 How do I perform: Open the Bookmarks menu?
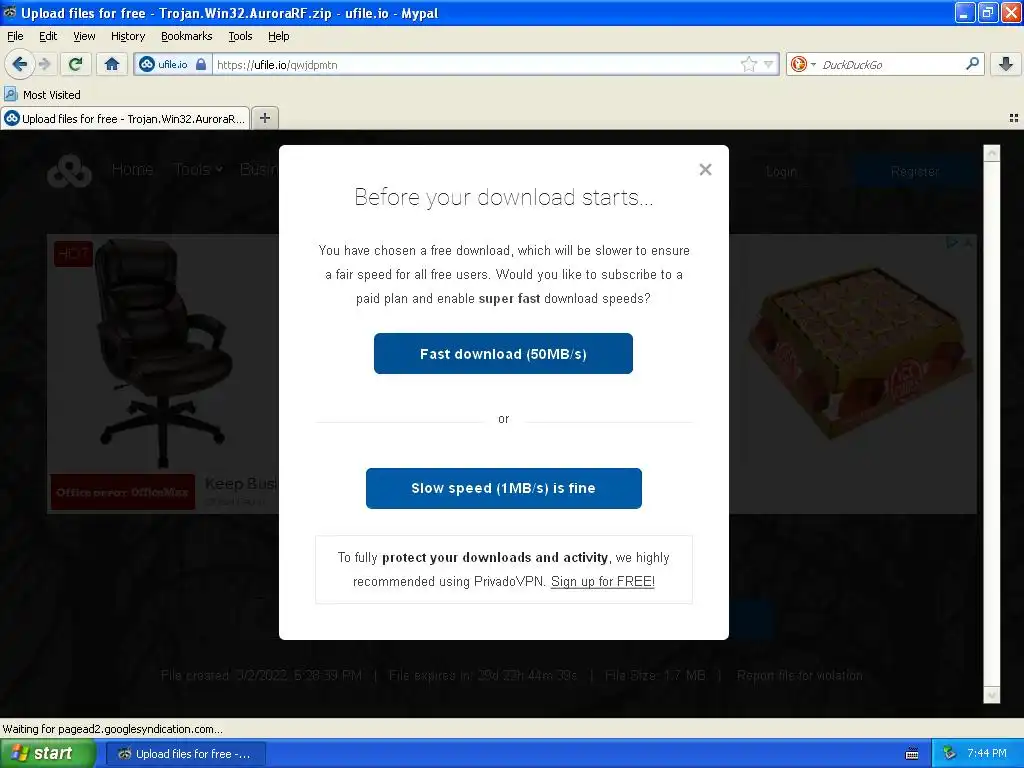(186, 36)
